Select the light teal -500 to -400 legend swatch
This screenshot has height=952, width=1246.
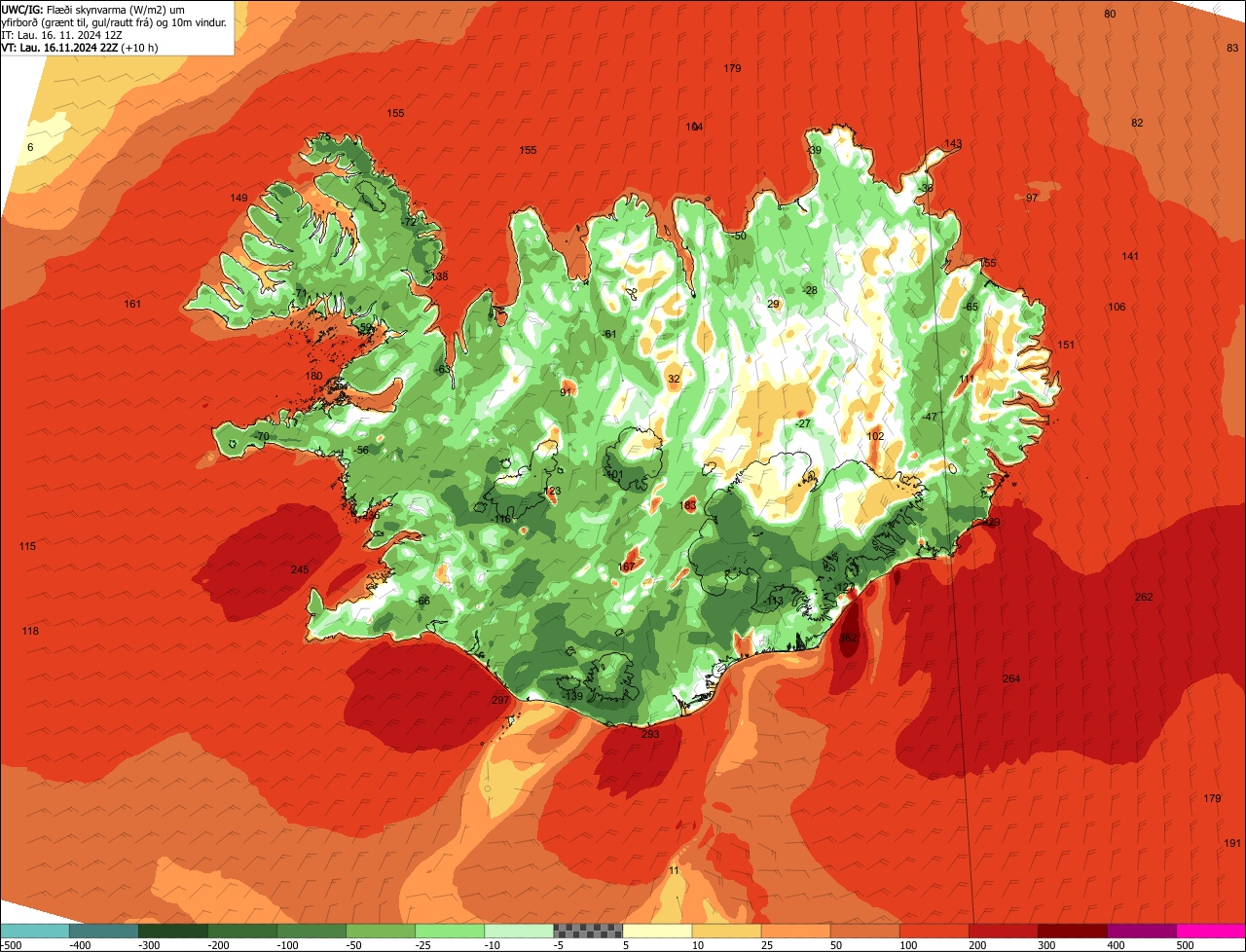35,931
